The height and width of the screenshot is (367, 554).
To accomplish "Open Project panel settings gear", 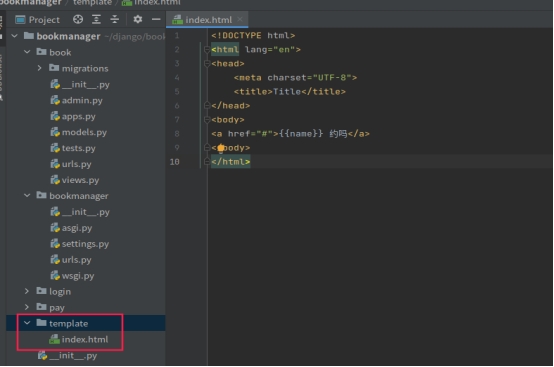I will (138, 19).
